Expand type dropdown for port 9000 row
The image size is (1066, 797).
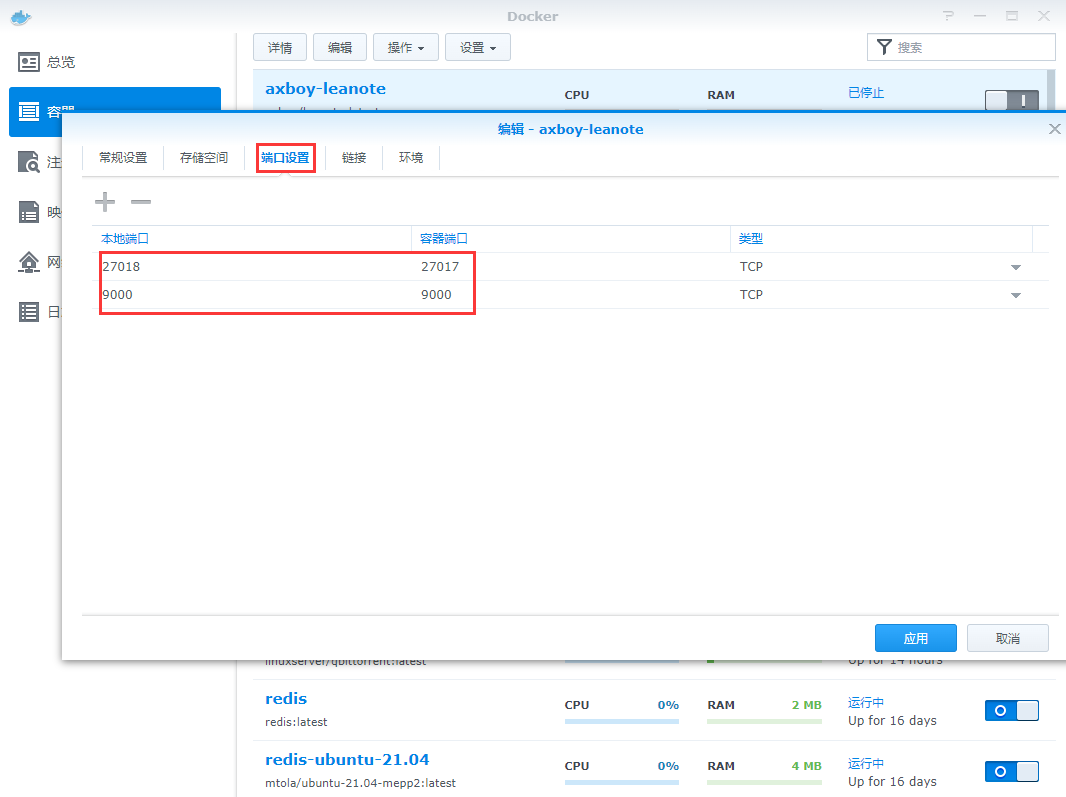(x=1015, y=295)
